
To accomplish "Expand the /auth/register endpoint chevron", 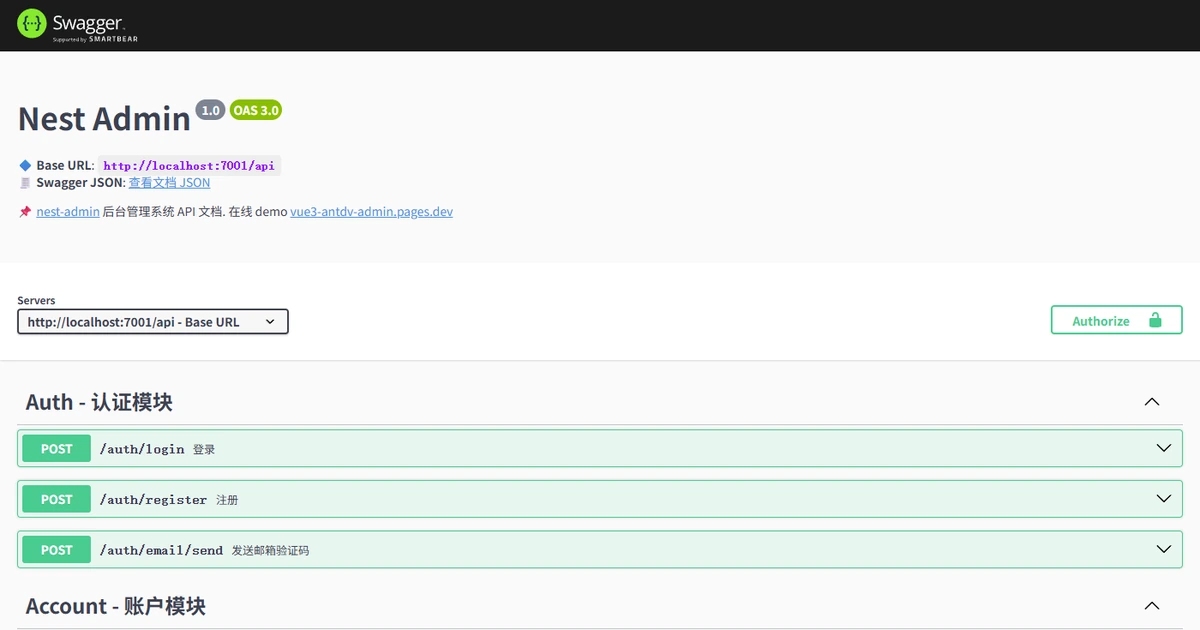I will tap(1163, 498).
